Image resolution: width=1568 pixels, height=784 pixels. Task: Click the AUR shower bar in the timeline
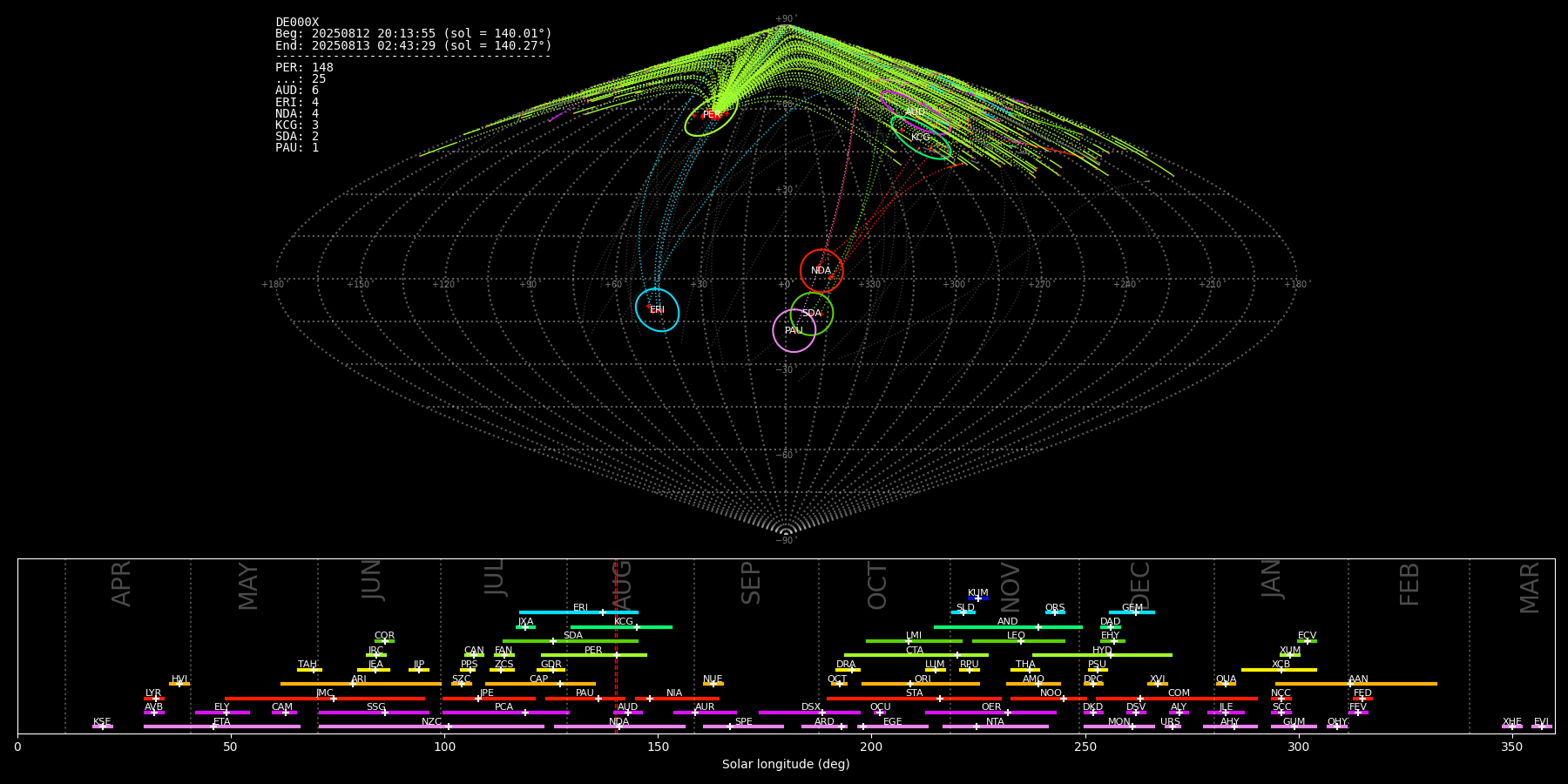tap(705, 713)
